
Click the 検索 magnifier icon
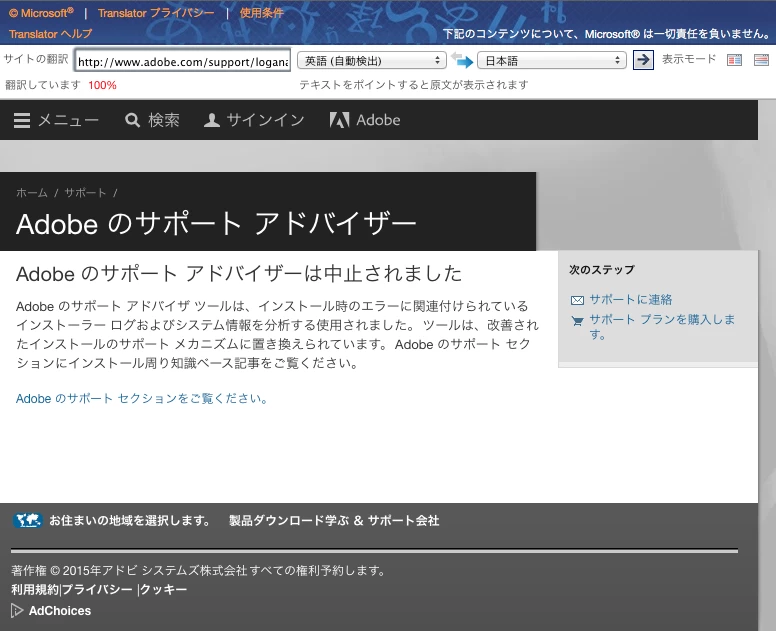(132, 120)
